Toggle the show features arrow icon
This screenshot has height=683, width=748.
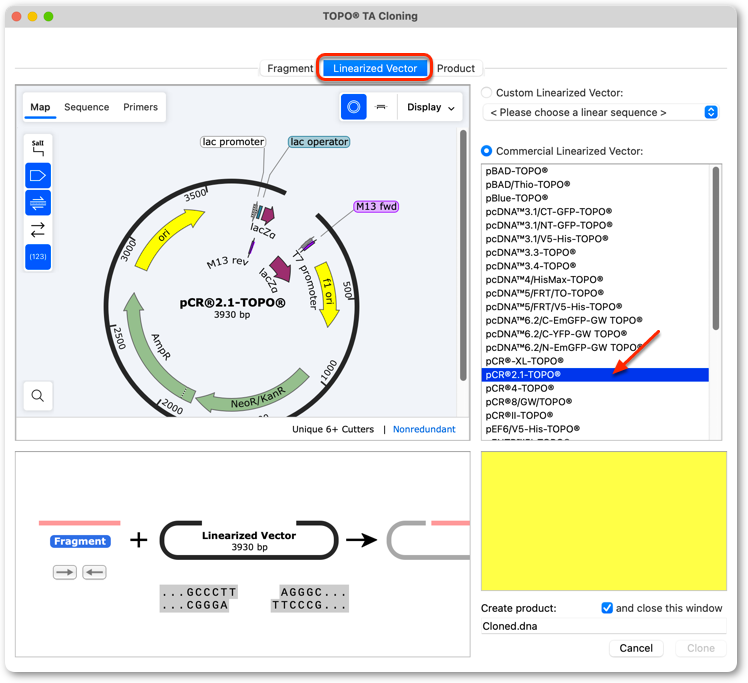coord(38,176)
